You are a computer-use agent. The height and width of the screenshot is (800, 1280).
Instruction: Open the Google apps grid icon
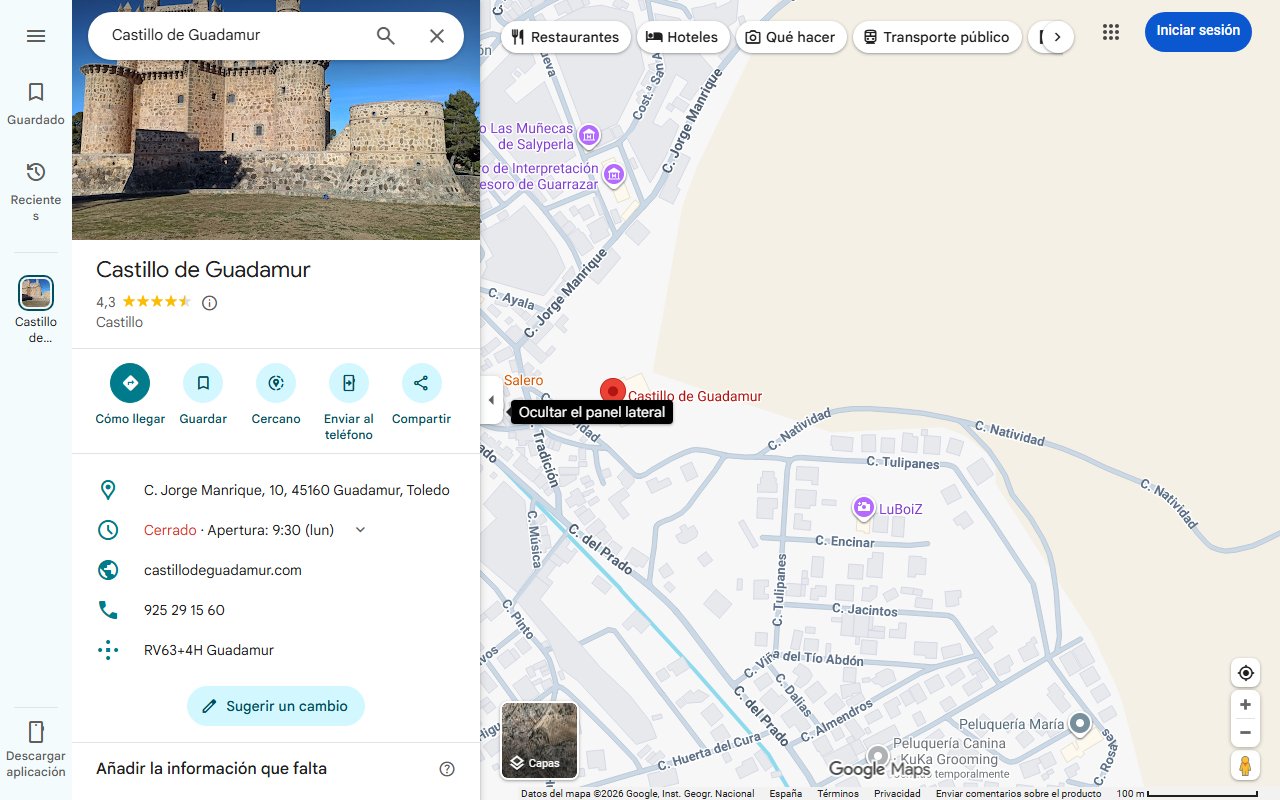1110,31
